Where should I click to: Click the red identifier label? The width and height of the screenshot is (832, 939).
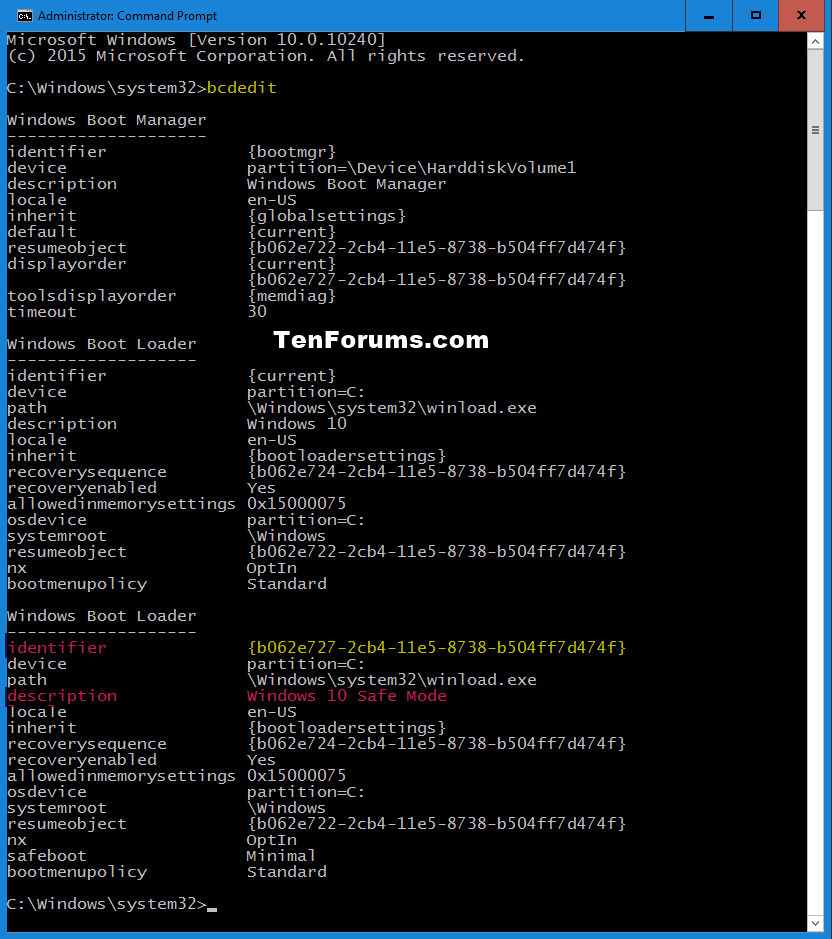tap(56, 647)
